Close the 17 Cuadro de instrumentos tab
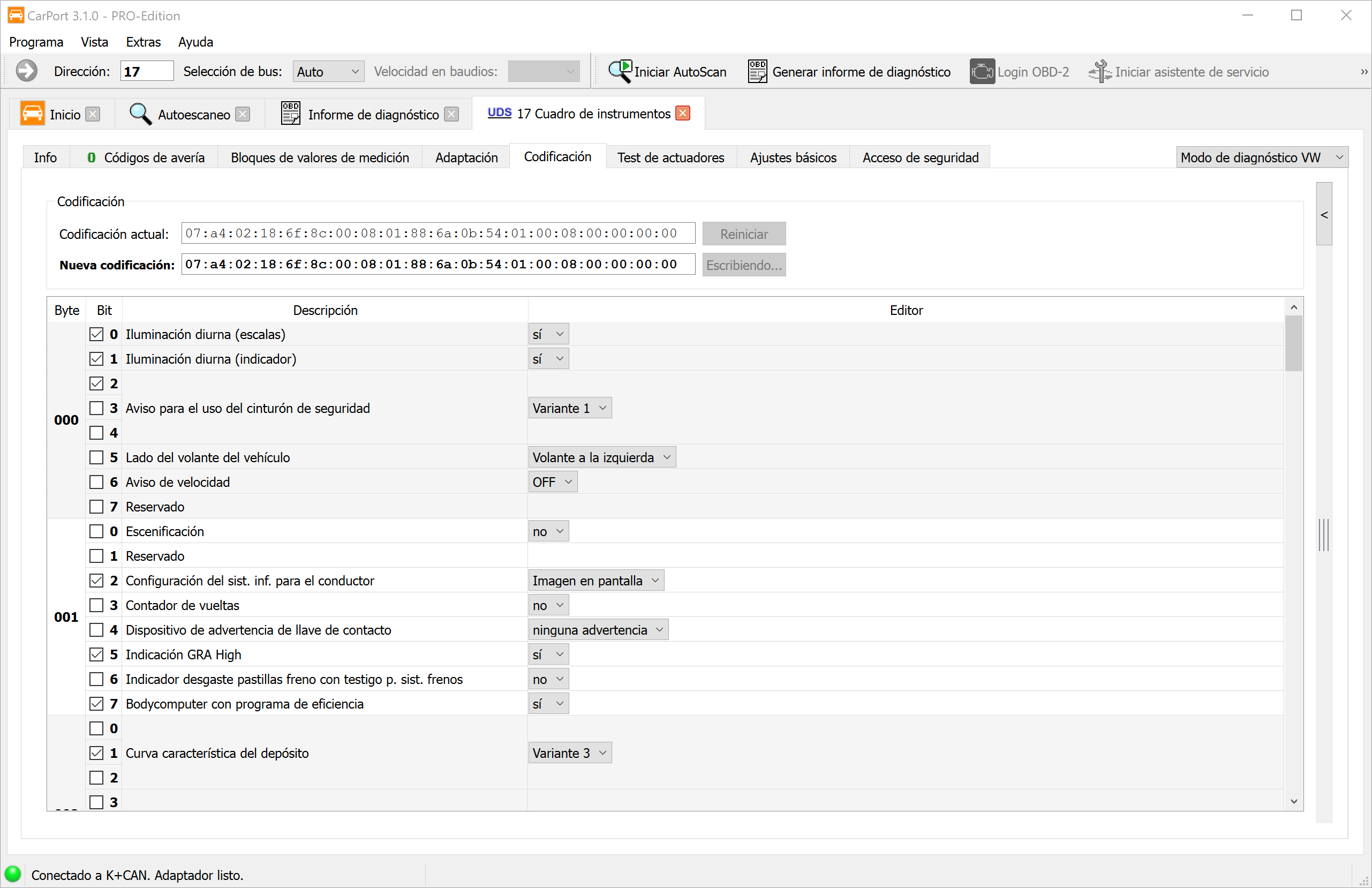This screenshot has width=1372, height=888. [x=683, y=114]
